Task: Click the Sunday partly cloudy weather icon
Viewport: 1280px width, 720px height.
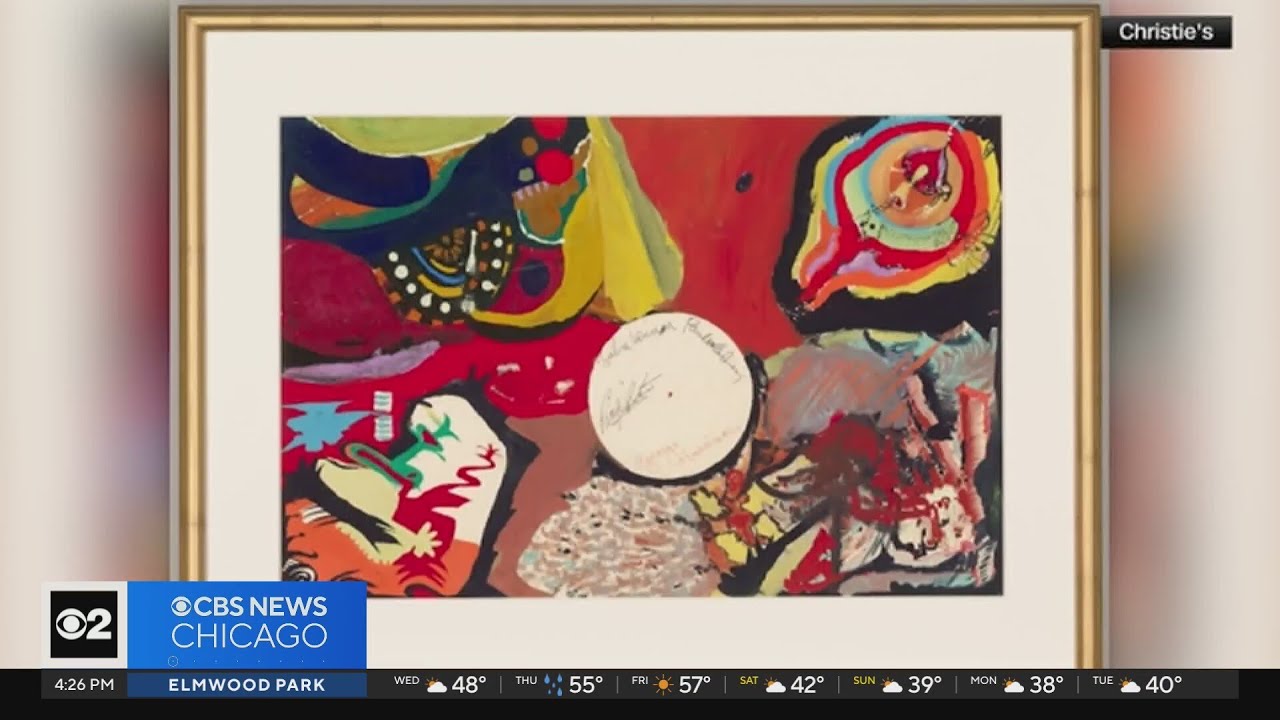Action: pyautogui.click(x=892, y=685)
